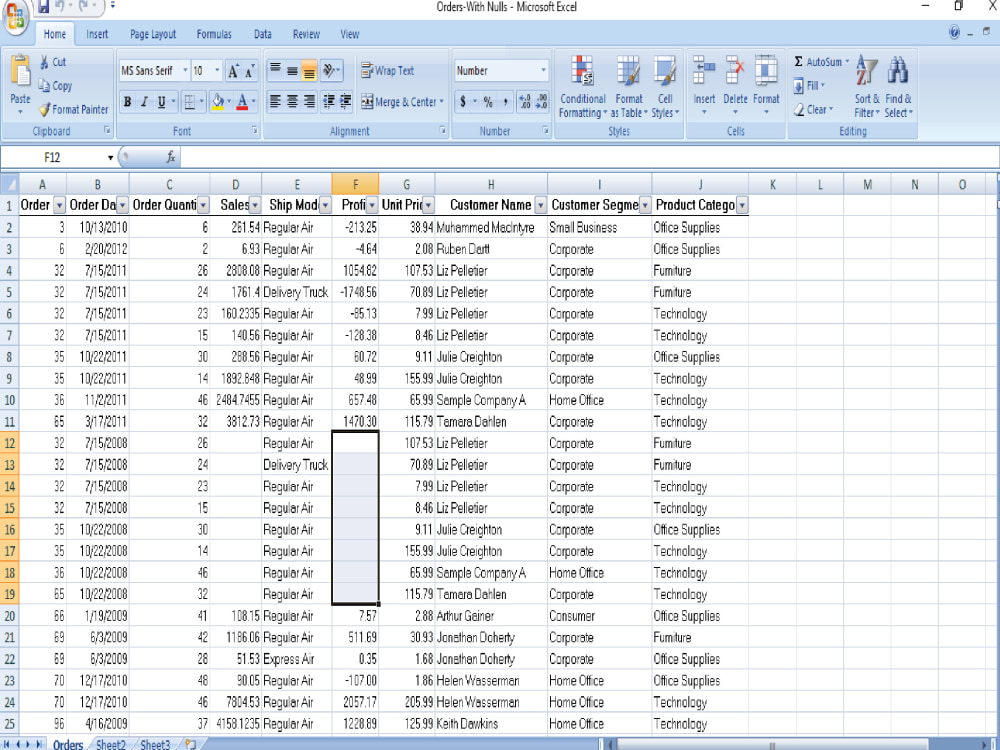Apply the Font Color red A
This screenshot has height=750, width=1000.
click(242, 101)
